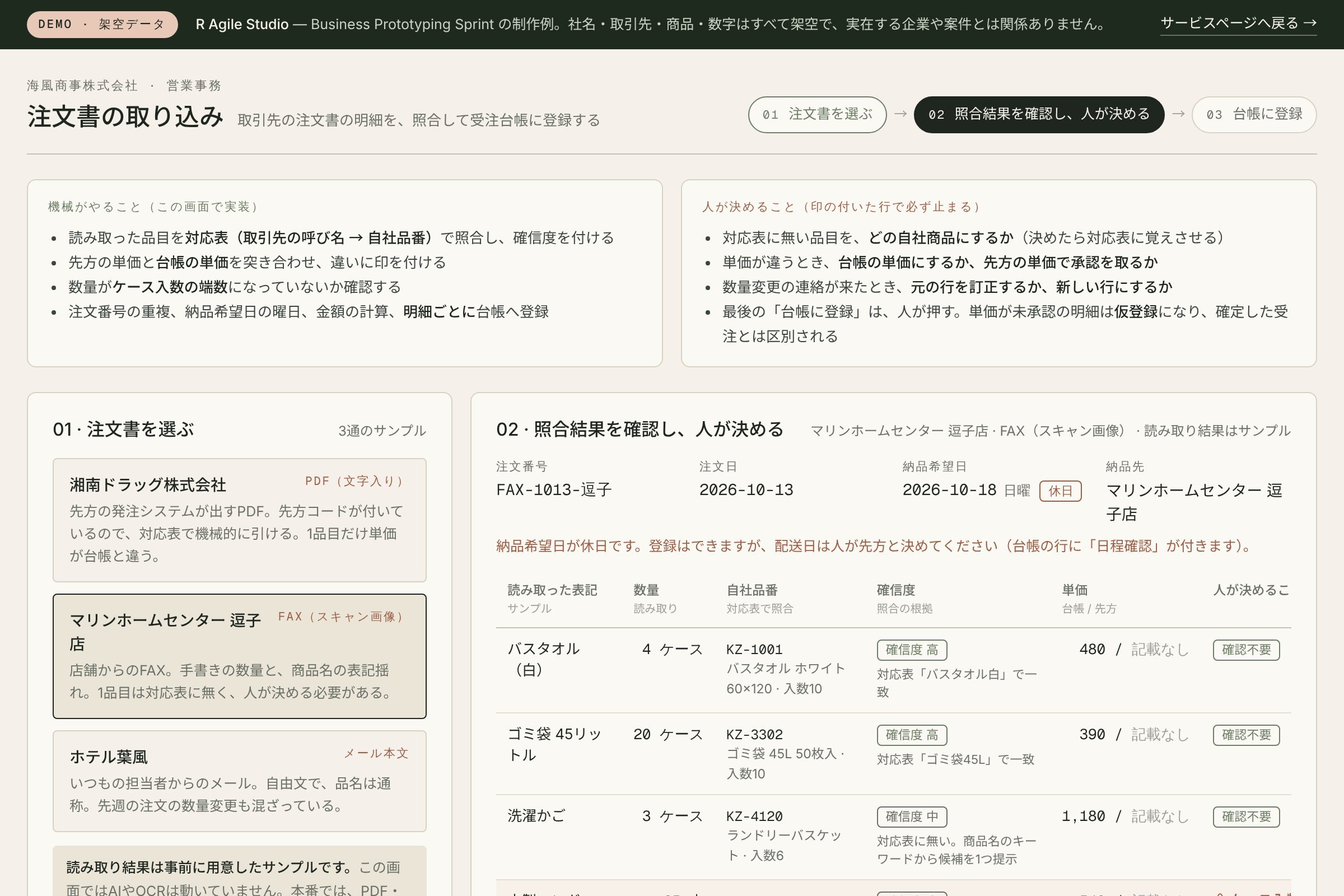Click the 読み取った表記 column header
1344x896 pixels.
pyautogui.click(x=552, y=590)
